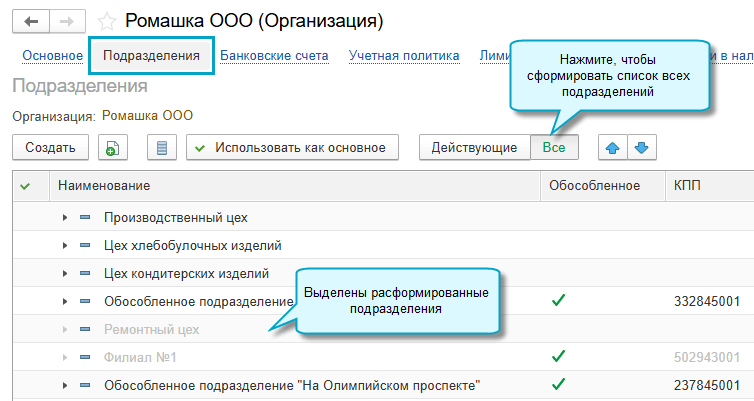
Task: Switch to the Подразделения tab
Action: [x=151, y=56]
